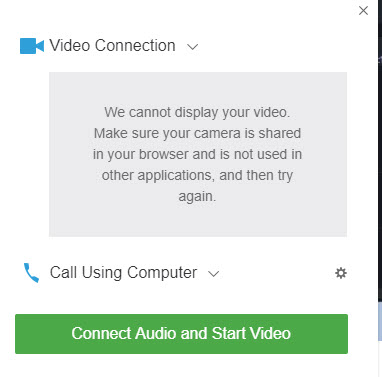Click the word 'again.' in the message
Image resolution: width=382 pixels, height=377 pixels.
tap(197, 196)
